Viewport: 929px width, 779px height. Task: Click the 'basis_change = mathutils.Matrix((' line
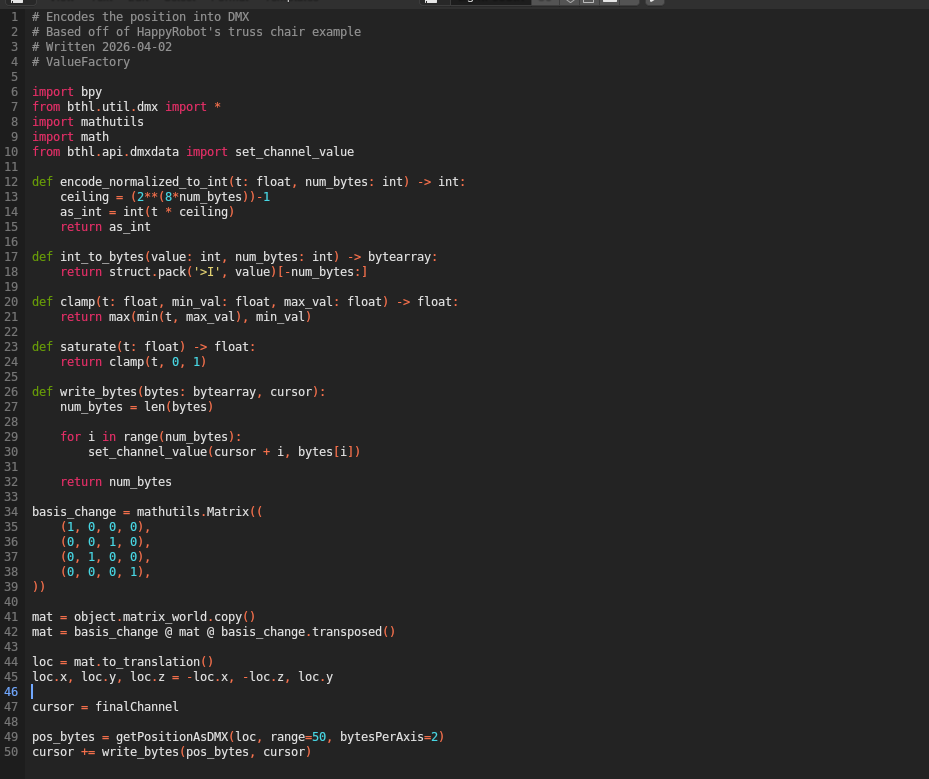click(x=148, y=512)
